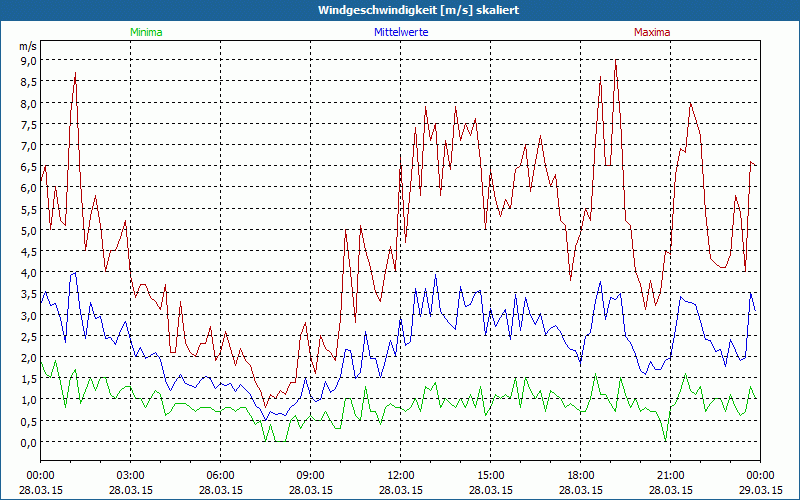Viewport: 800px width, 500px height.
Task: Select the 09:00 time axis label
Action: pos(310,475)
